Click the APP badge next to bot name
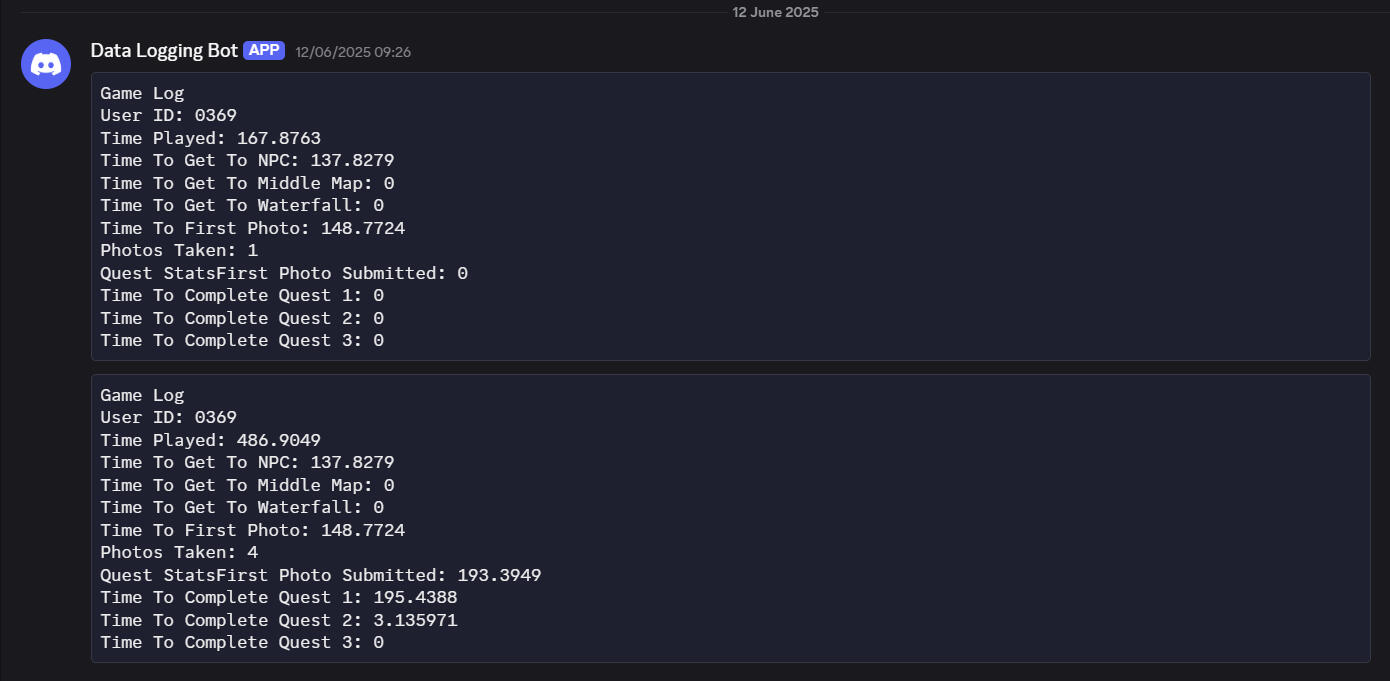 coord(264,50)
